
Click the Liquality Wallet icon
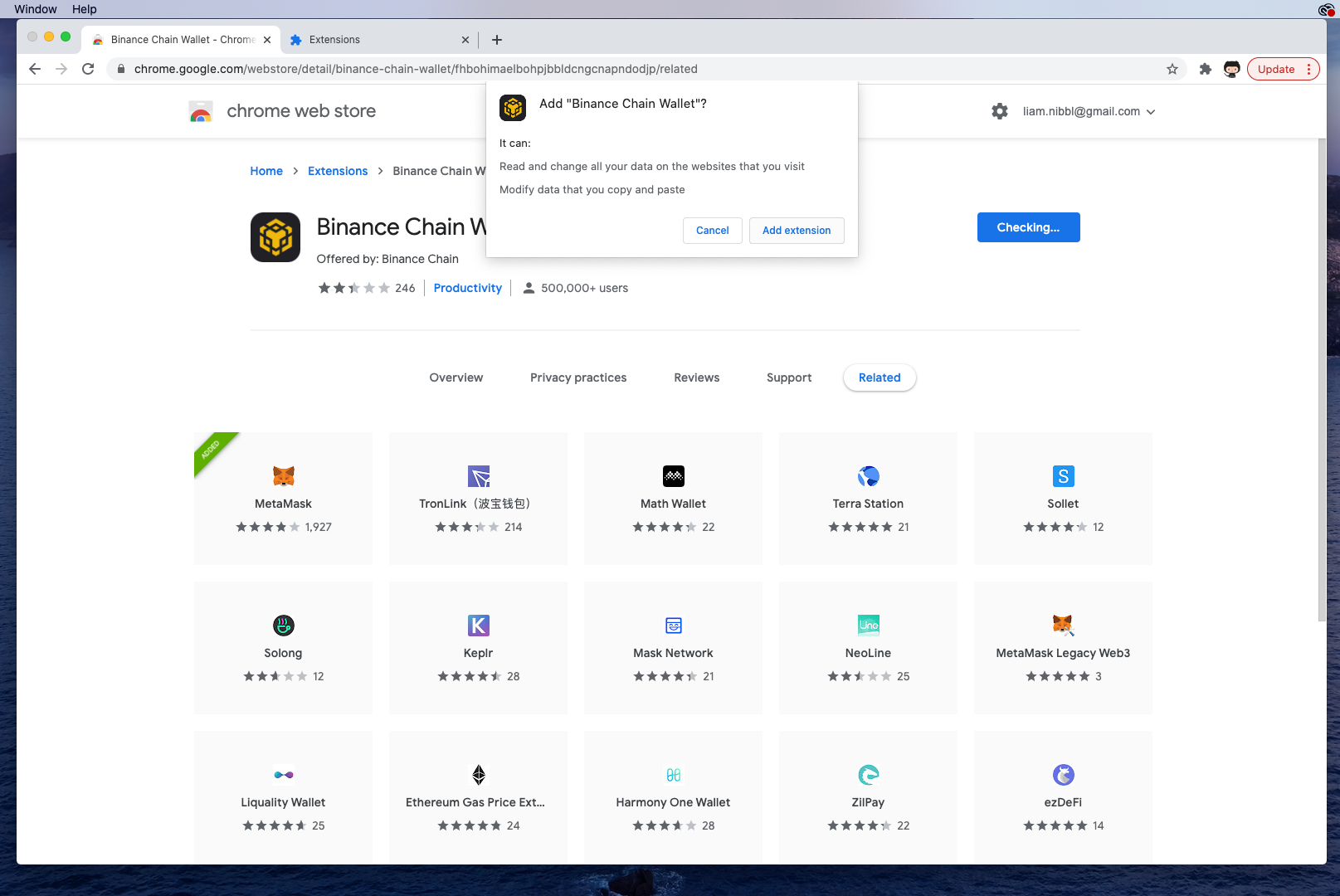coord(283,775)
